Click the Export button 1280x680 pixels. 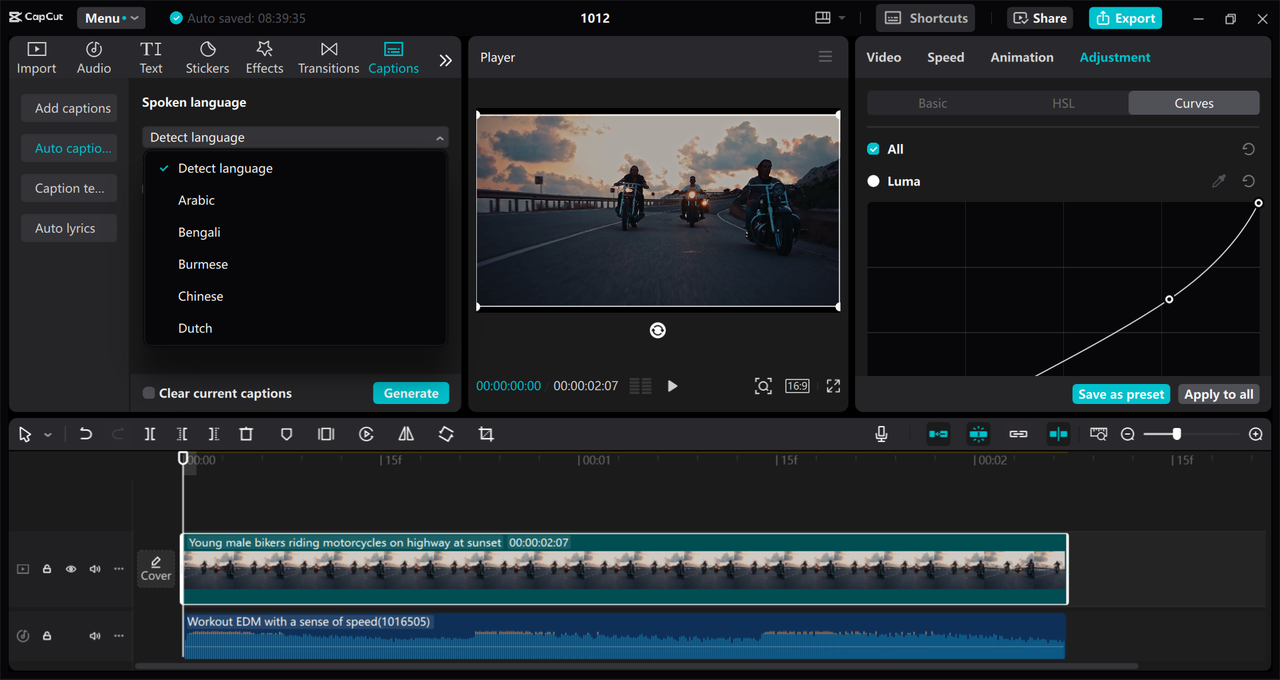[x=1126, y=18]
